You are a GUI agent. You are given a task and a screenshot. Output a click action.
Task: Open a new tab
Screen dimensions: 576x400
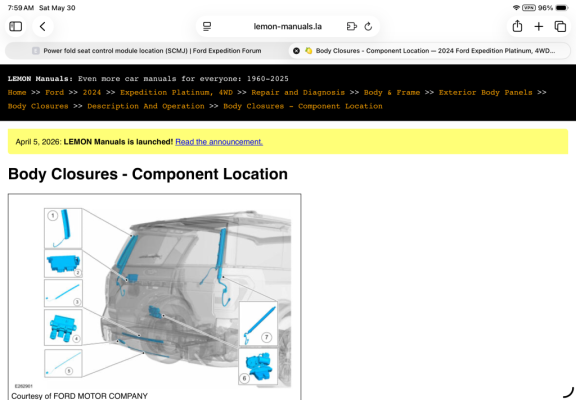(x=539, y=26)
